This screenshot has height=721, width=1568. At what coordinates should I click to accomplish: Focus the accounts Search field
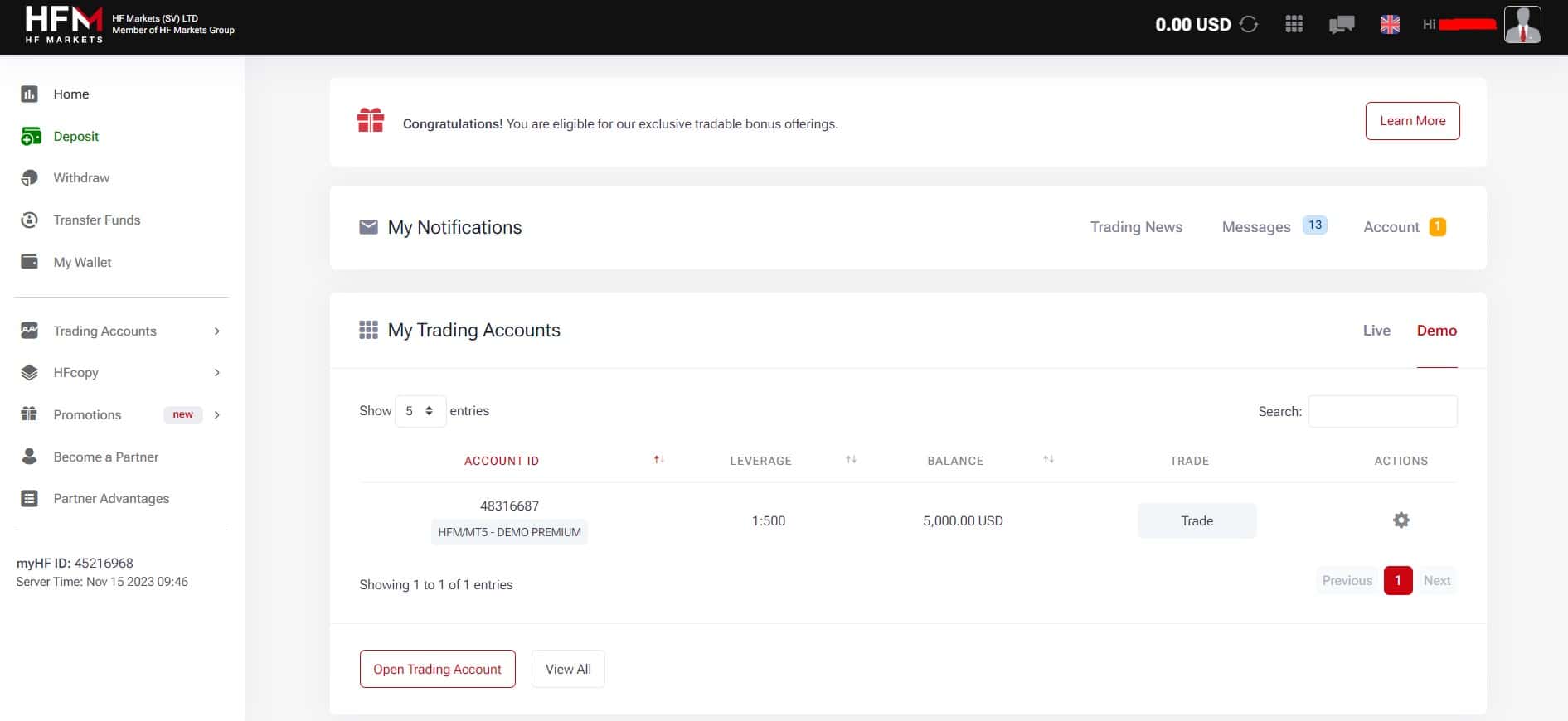1382,411
